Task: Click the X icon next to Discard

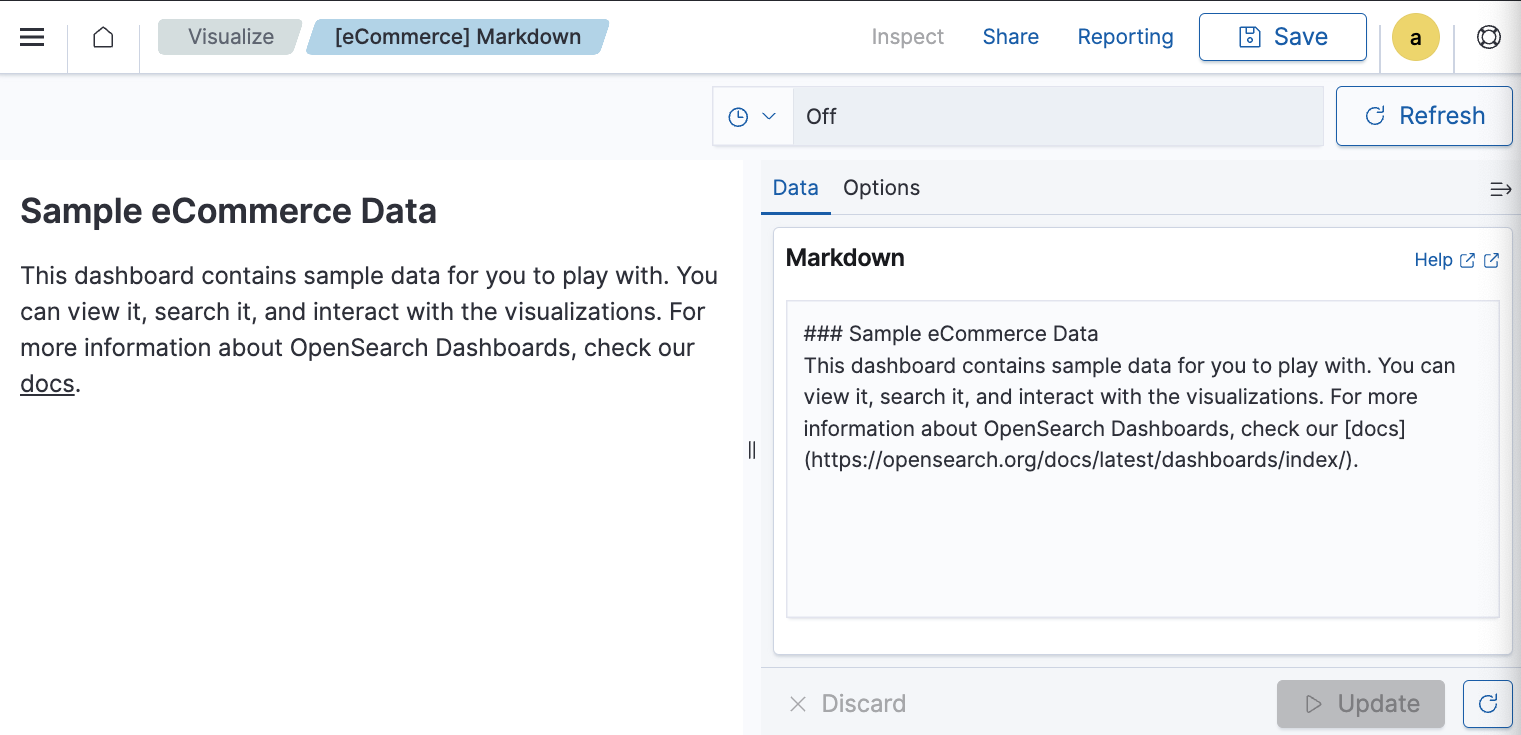Action: coord(797,704)
